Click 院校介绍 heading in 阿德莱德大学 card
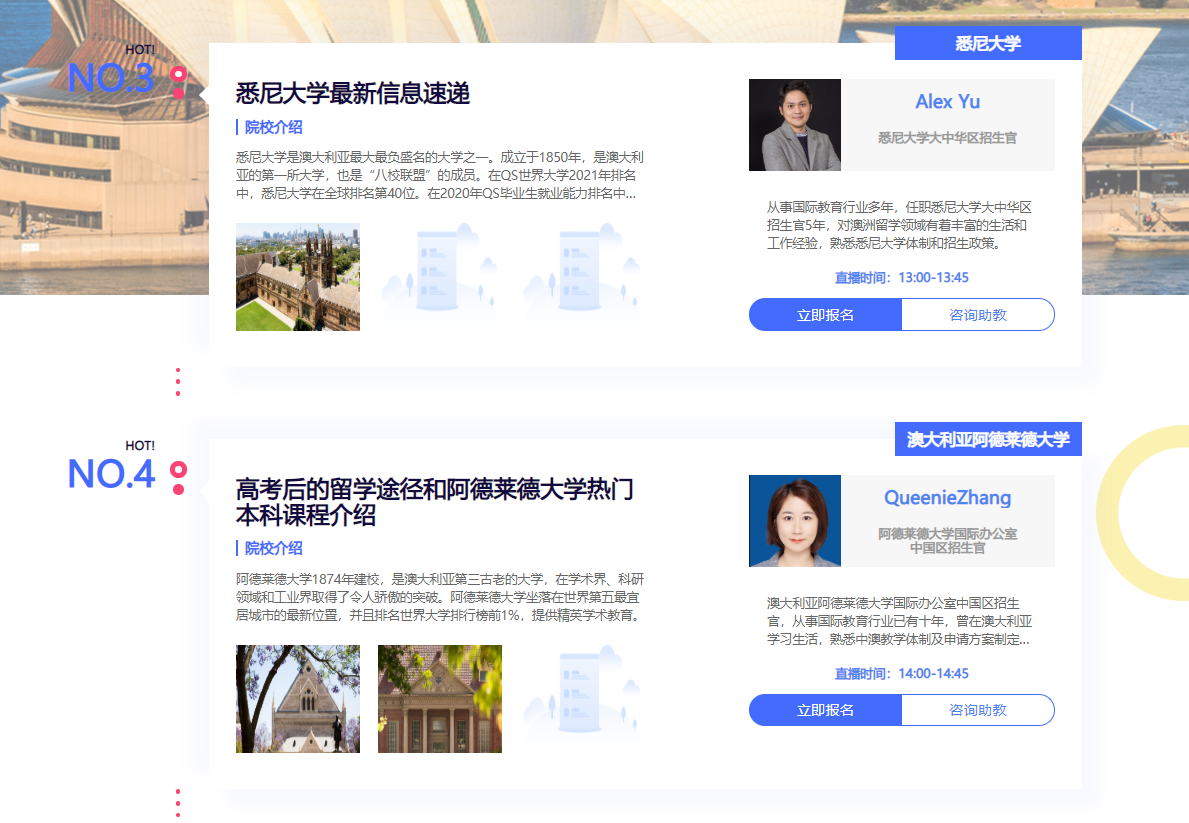This screenshot has height=823, width=1189. pyautogui.click(x=273, y=548)
